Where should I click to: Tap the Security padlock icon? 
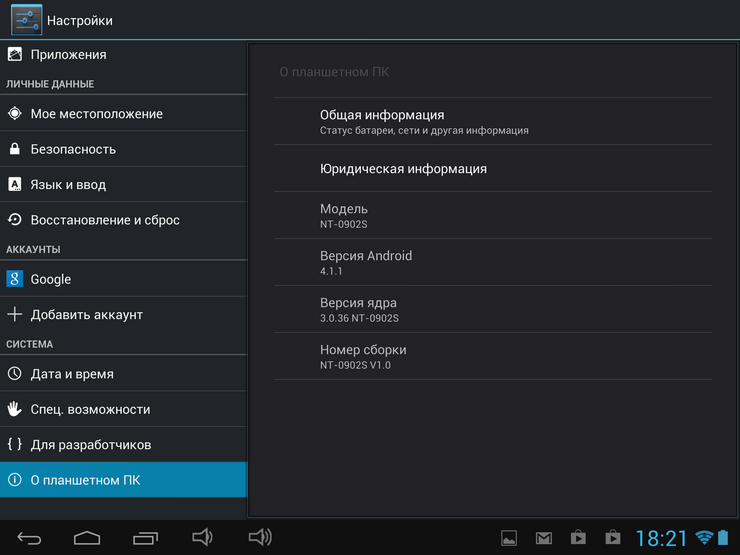tap(15, 149)
